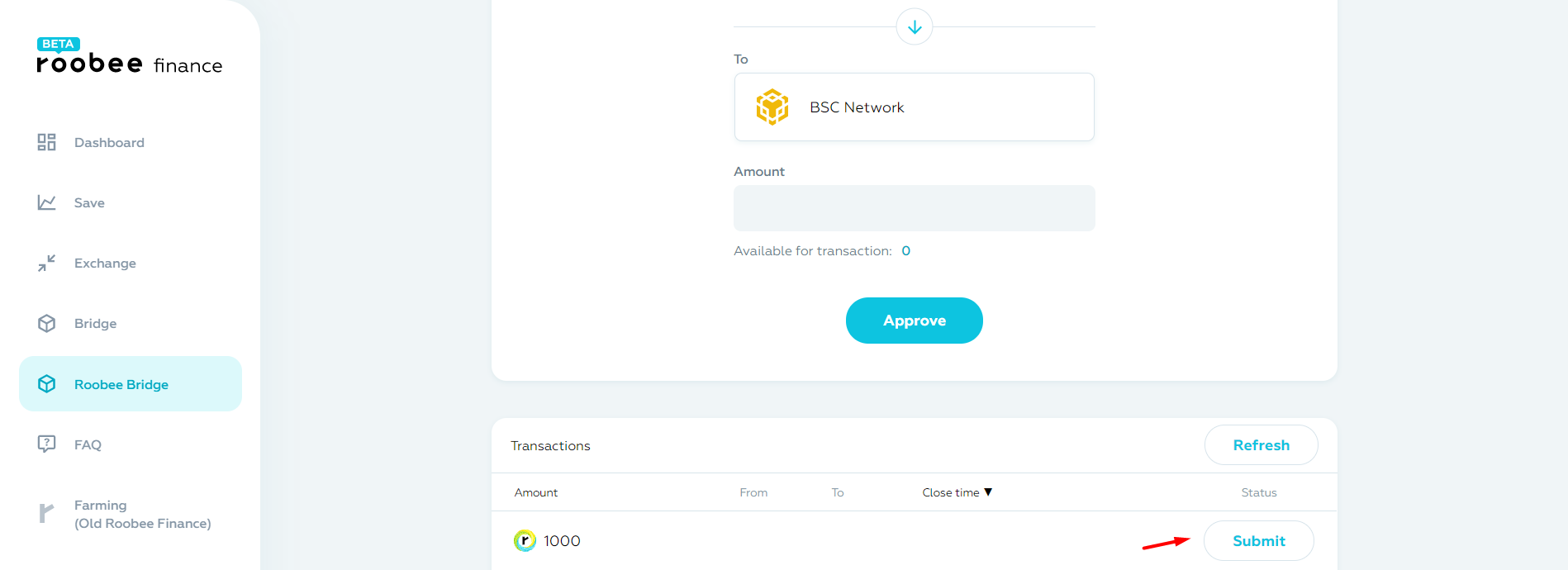Click the Roobee Bridge cube icon
The image size is (1568, 570).
[x=46, y=384]
